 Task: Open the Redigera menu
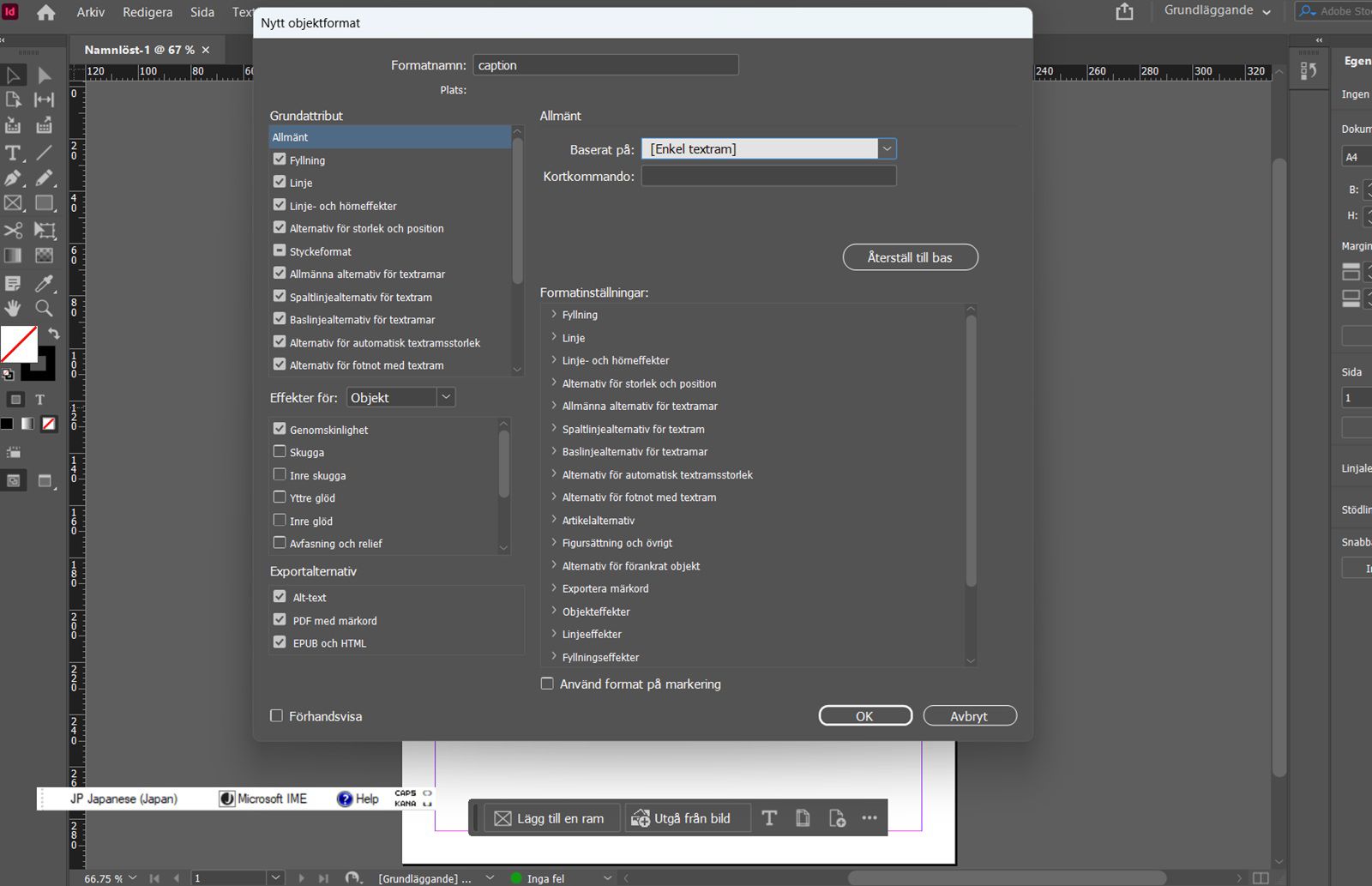pyautogui.click(x=147, y=12)
